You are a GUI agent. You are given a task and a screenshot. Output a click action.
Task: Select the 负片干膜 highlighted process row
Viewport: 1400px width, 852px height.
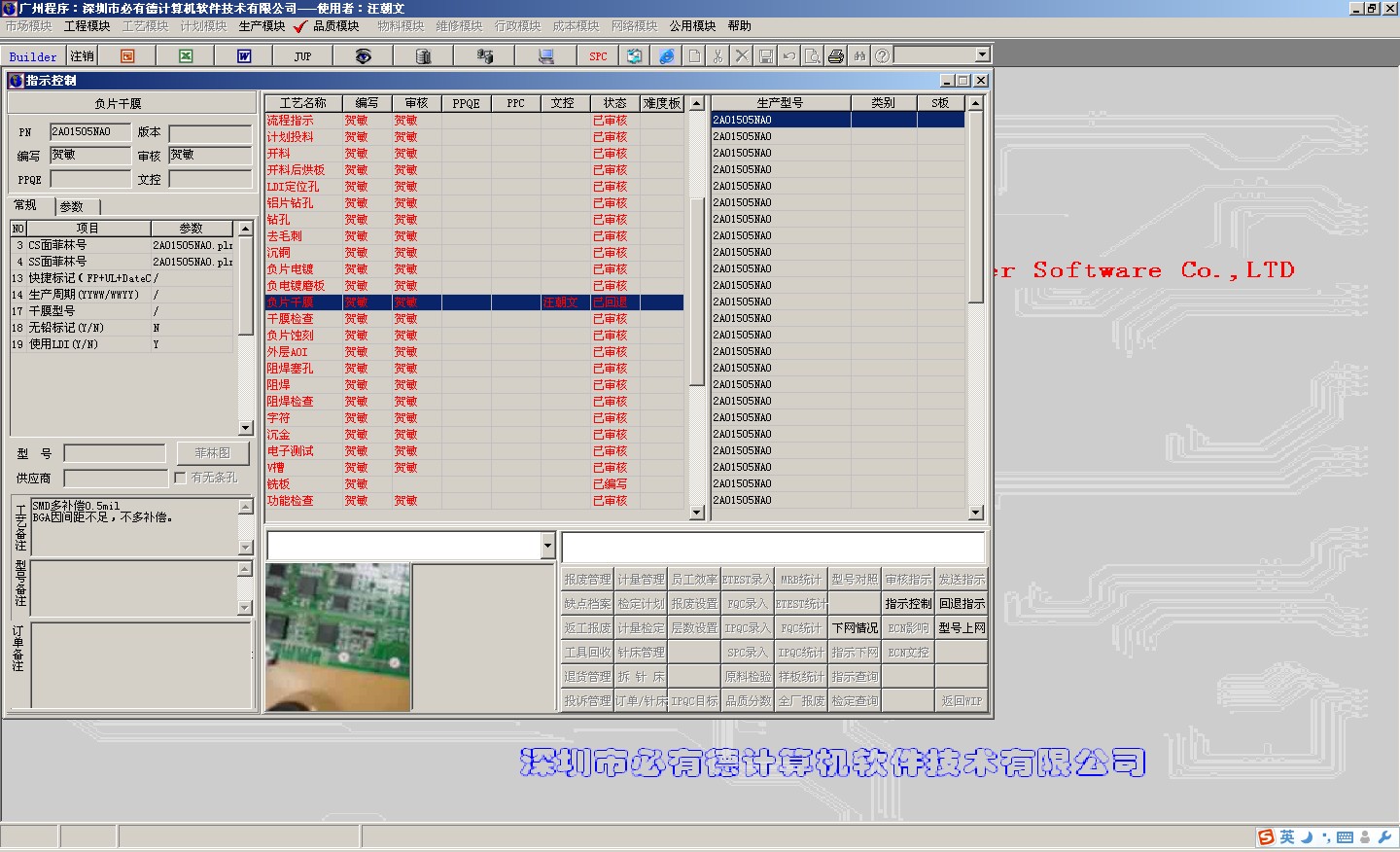click(474, 302)
